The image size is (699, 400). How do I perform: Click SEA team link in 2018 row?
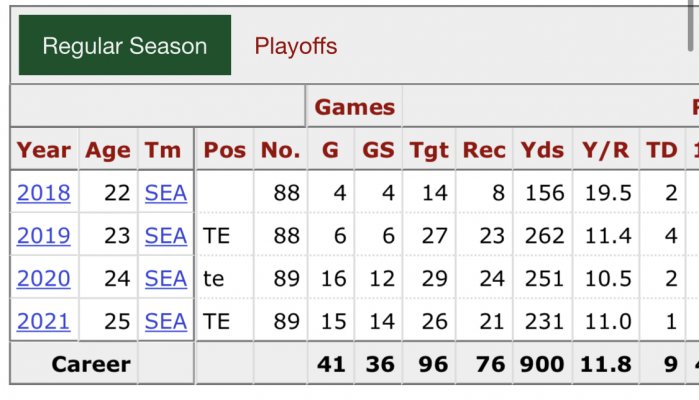click(166, 193)
